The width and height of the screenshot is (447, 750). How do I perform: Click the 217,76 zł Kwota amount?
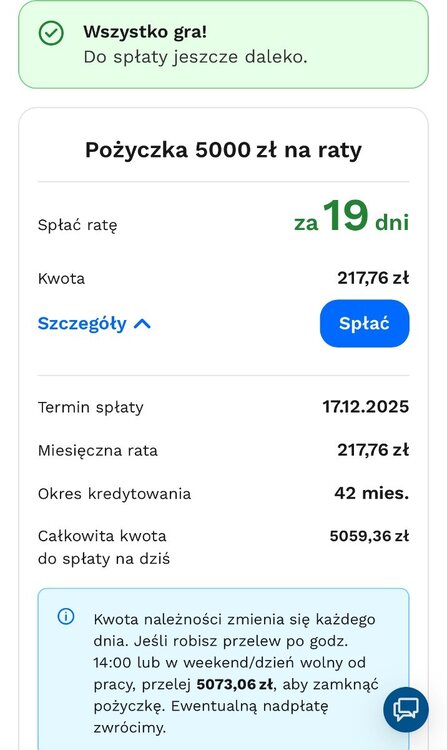coord(373,278)
